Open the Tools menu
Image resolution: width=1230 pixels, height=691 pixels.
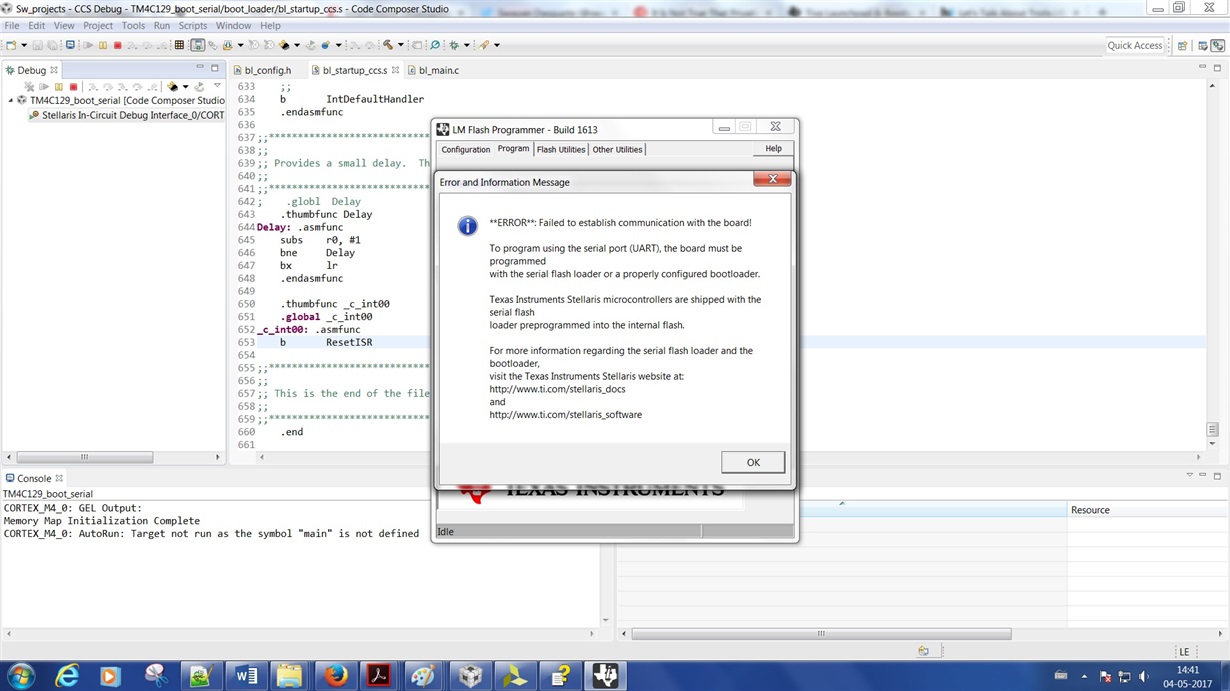click(133, 25)
